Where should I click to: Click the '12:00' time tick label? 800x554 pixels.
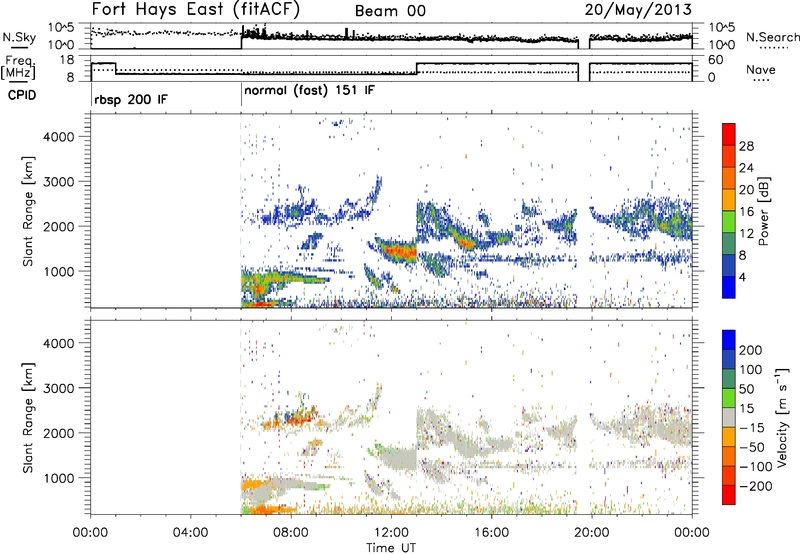tap(391, 533)
